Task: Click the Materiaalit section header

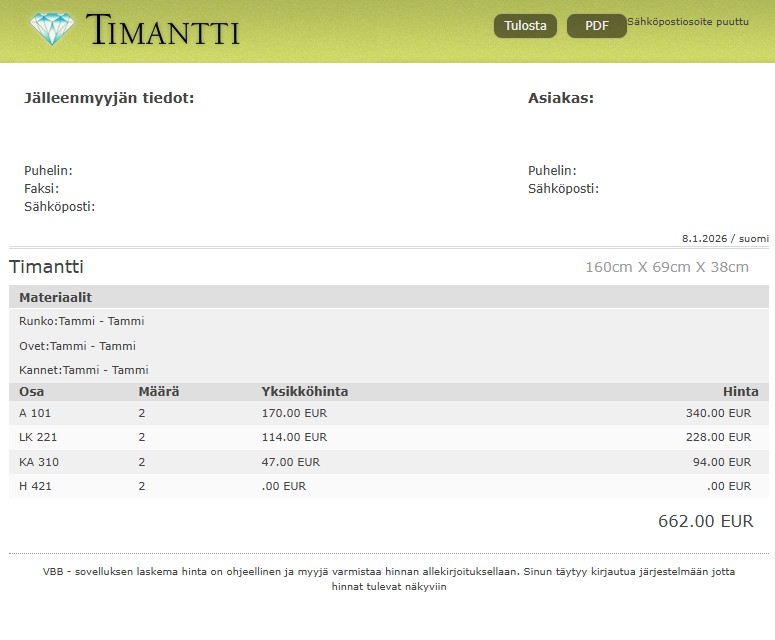Action: point(56,298)
